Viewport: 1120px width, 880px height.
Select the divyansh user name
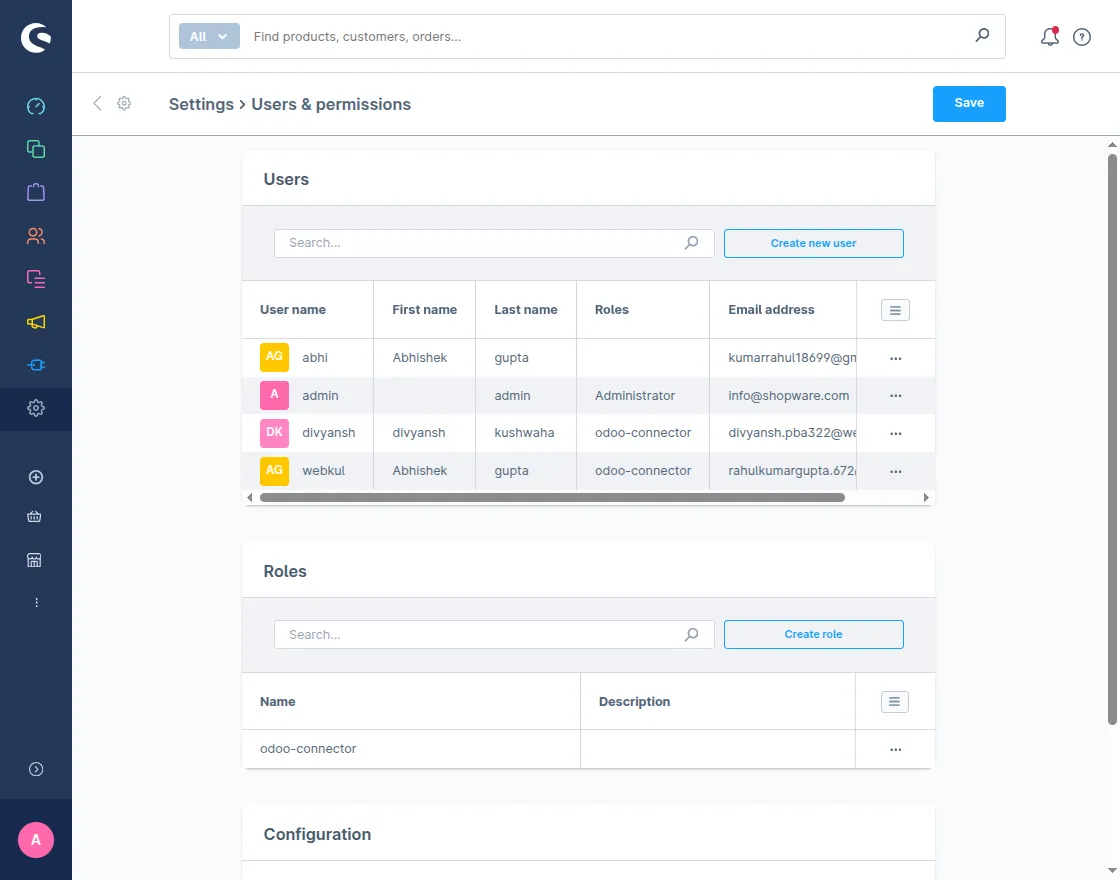pos(329,433)
